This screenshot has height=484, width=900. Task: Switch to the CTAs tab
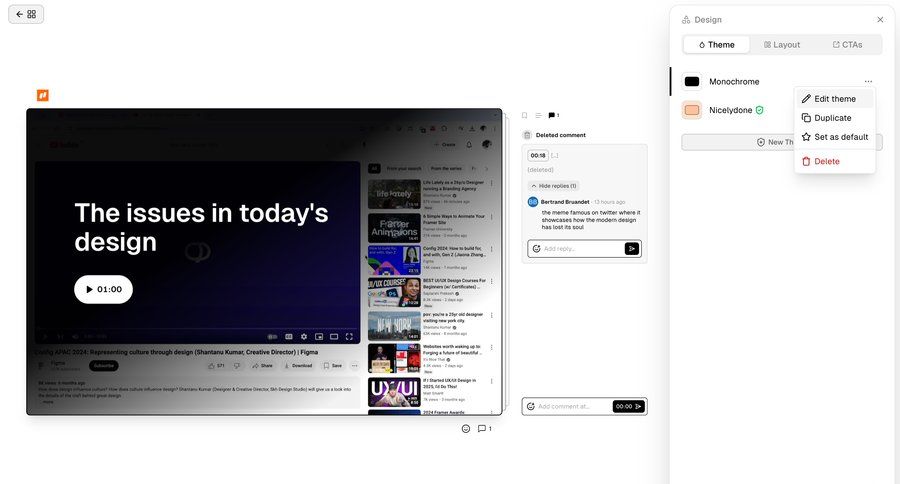point(847,45)
